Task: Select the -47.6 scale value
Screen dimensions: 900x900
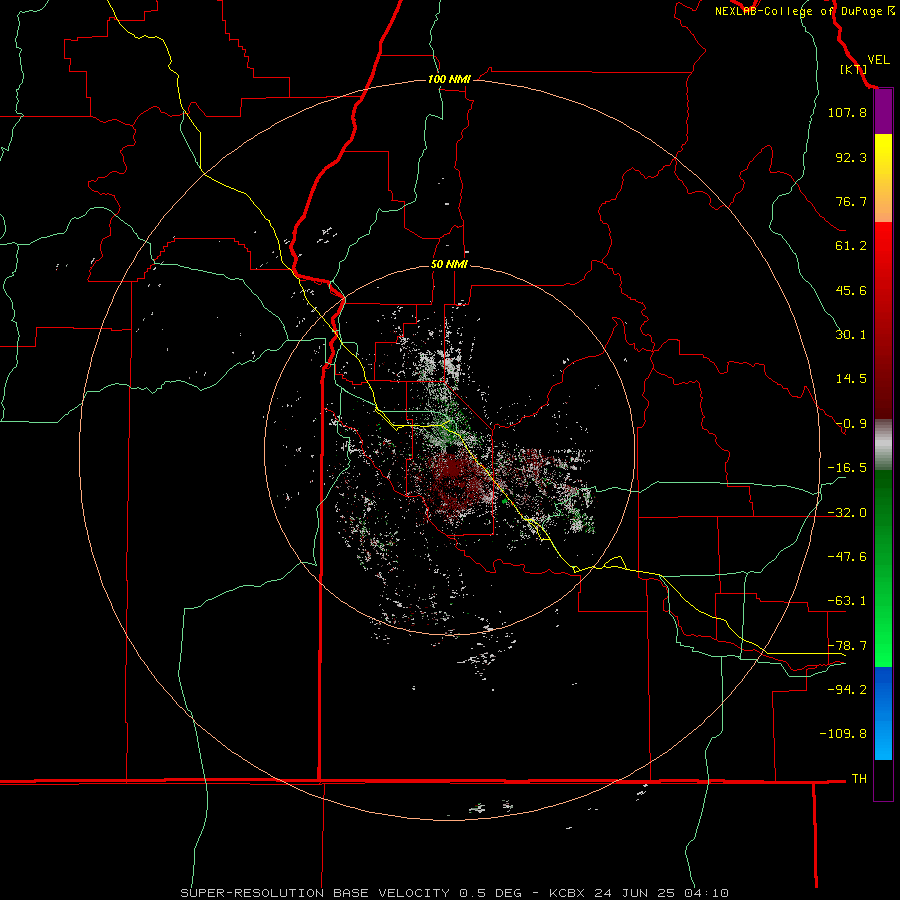Action: pos(847,557)
